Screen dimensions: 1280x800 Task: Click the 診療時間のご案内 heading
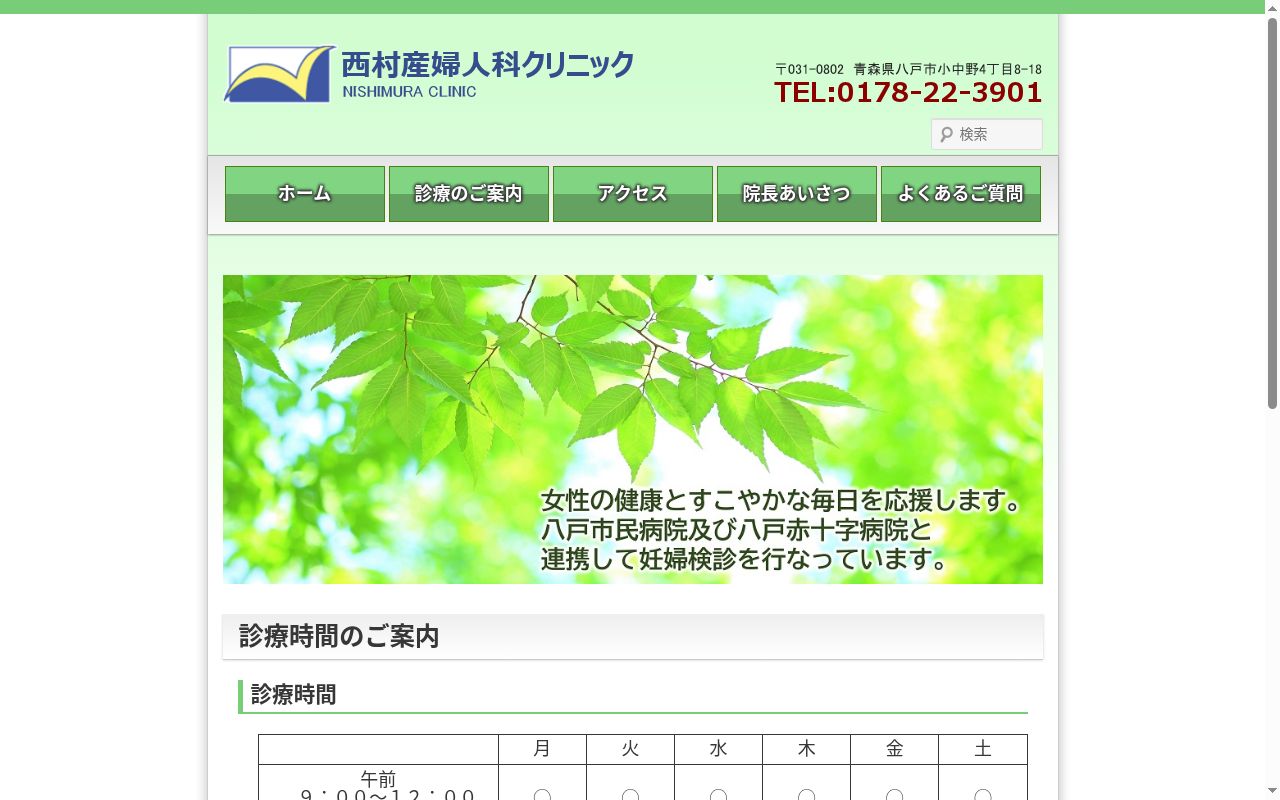pos(339,636)
